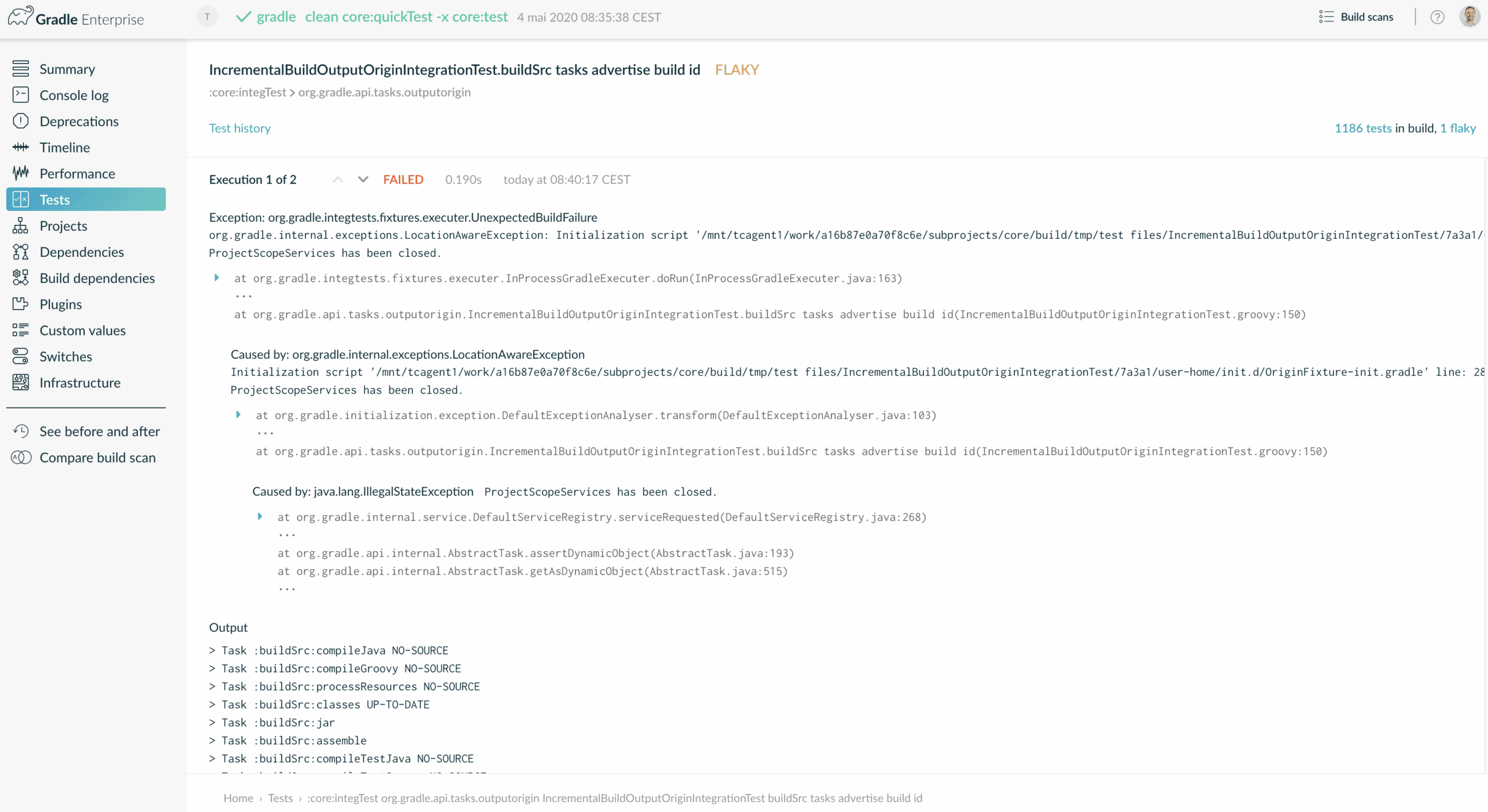
Task: Click the See before and after history icon
Action: [20, 431]
